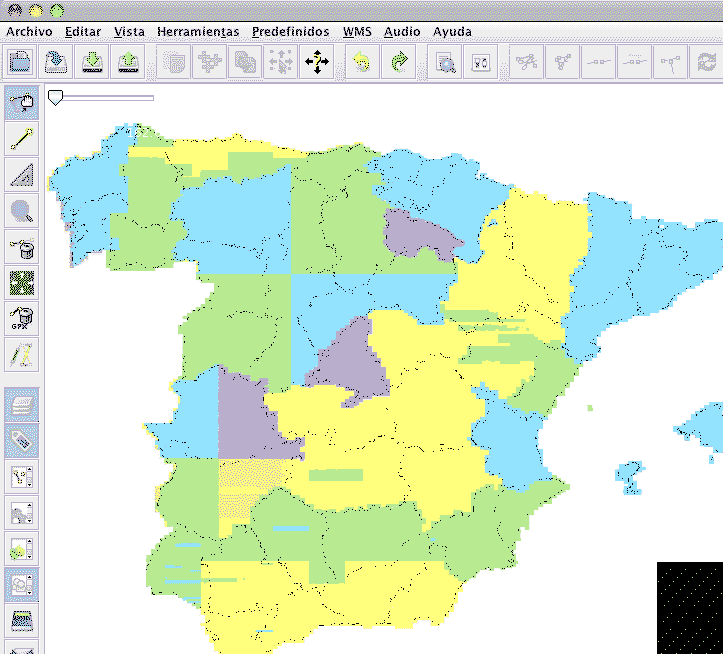The height and width of the screenshot is (654, 723).
Task: Toggle the grey silhouette list panel button
Action: pos(22,512)
